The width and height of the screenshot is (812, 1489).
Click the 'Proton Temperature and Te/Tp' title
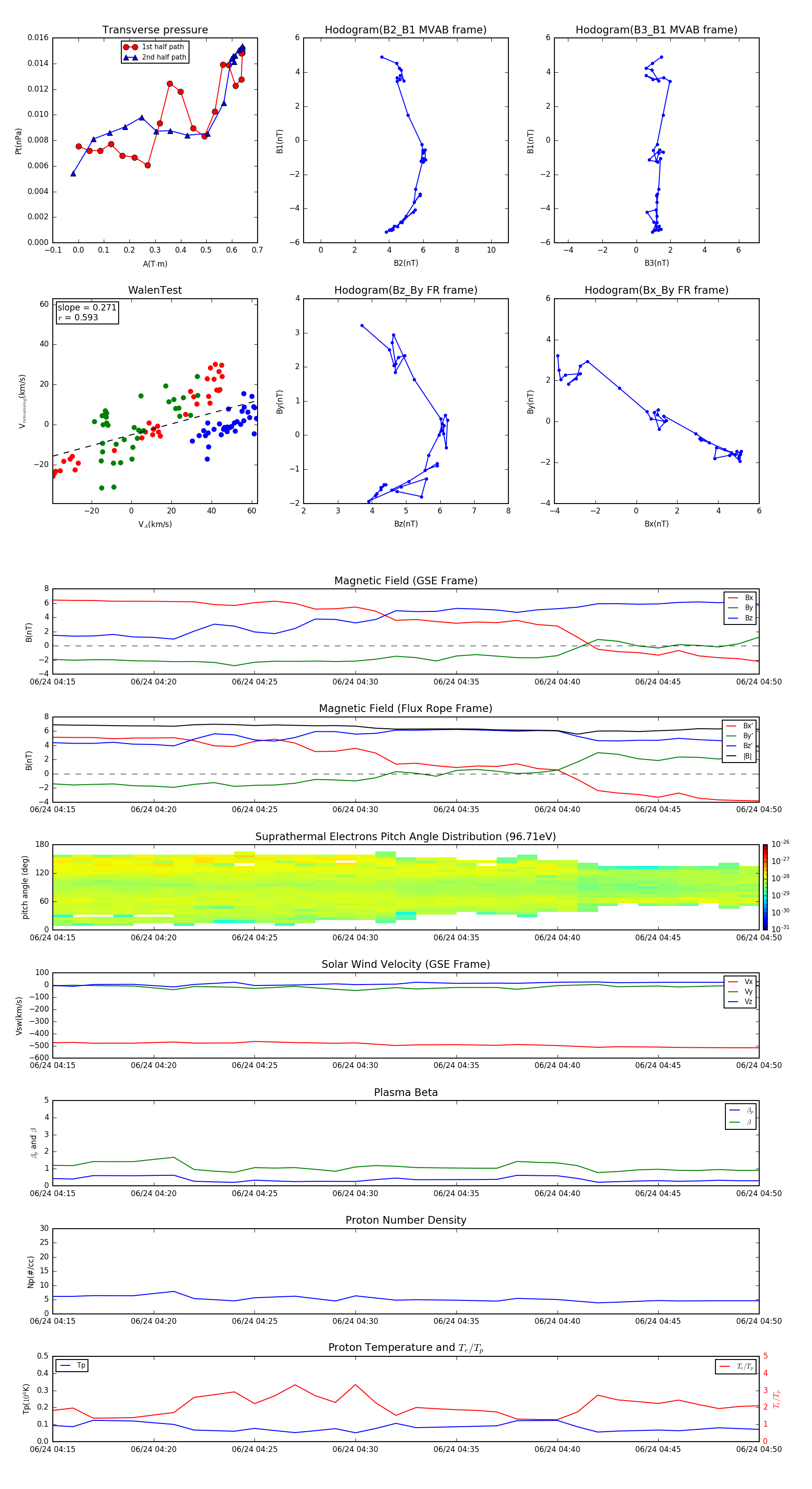point(406,1348)
